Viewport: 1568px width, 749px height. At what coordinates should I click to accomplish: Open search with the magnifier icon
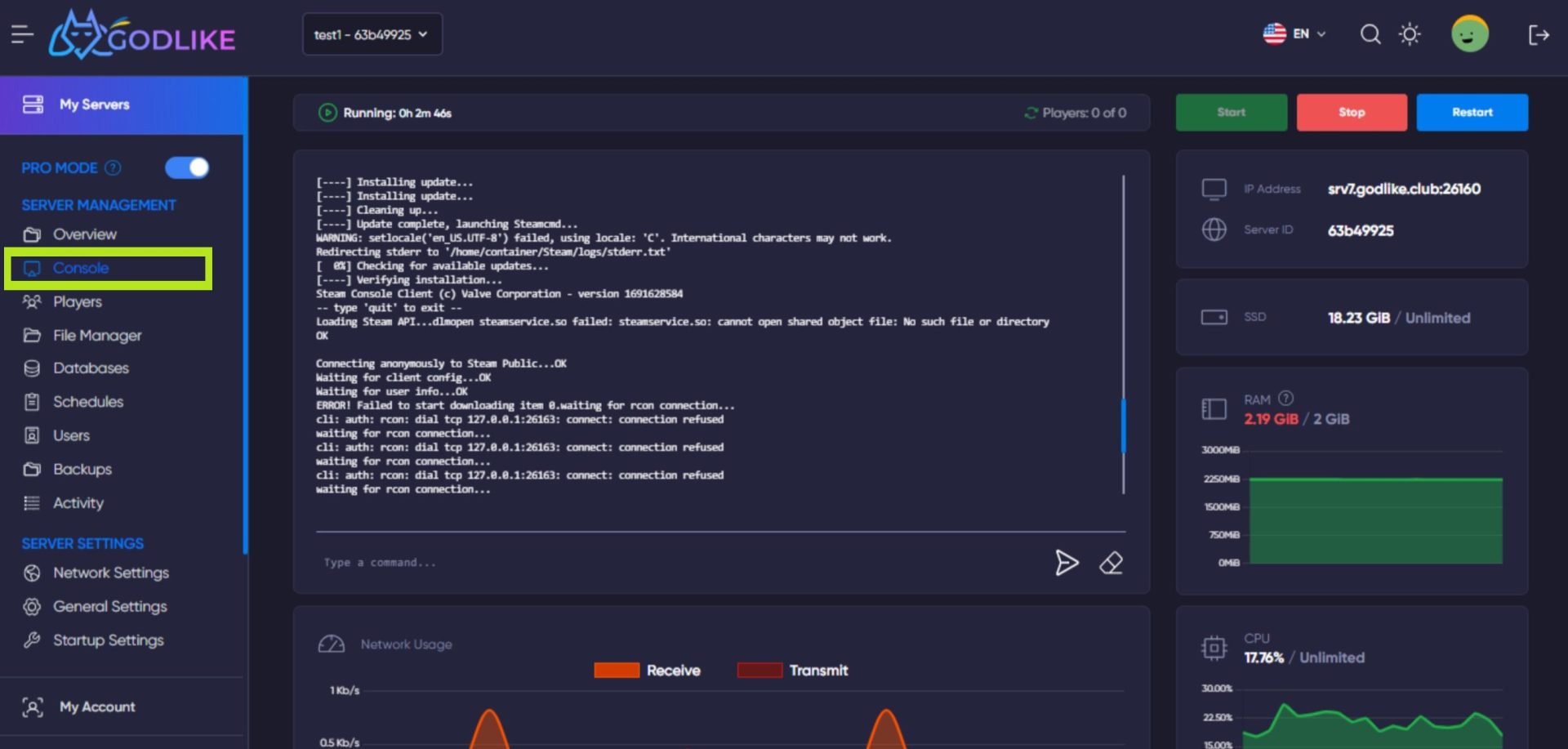click(1370, 34)
